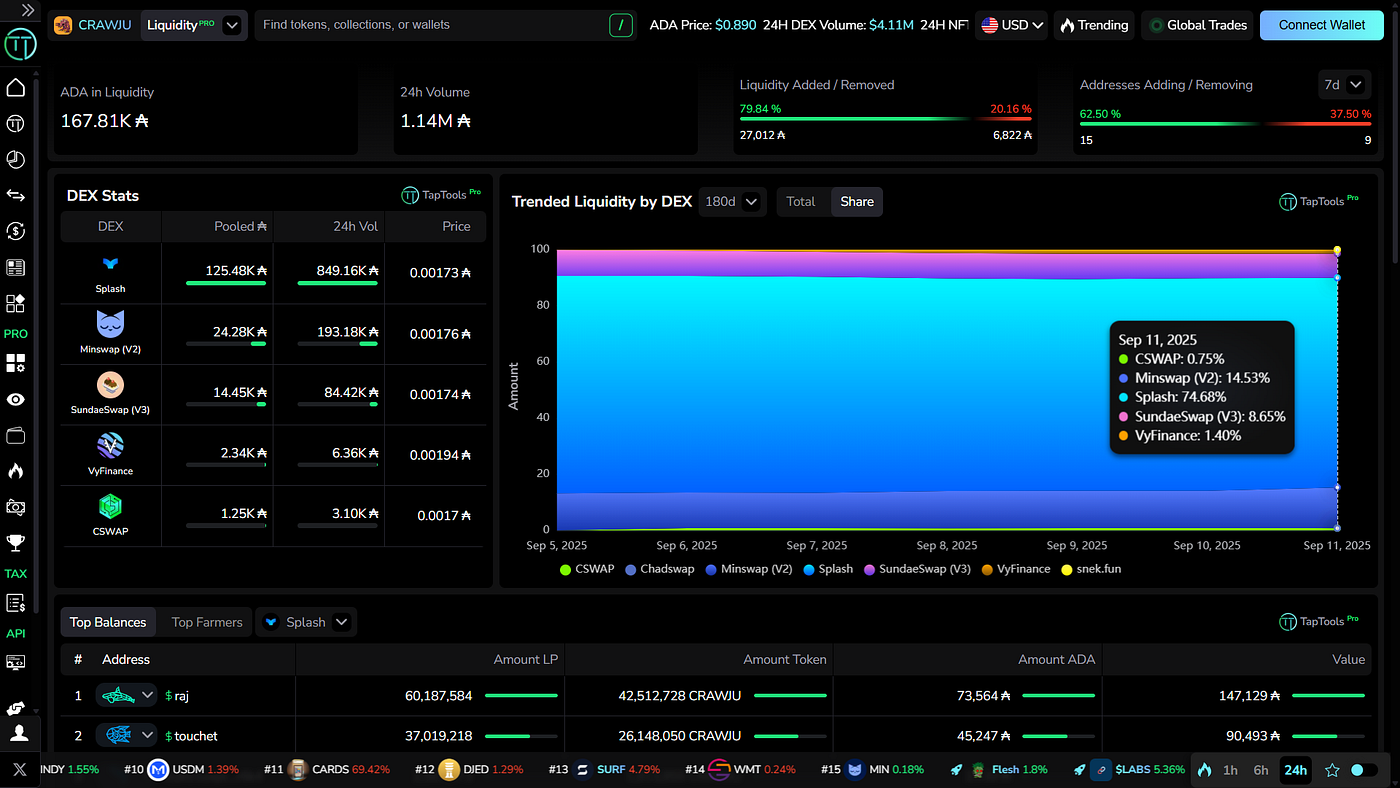Open the Global Trades button
Viewport: 1400px width, 788px height.
coord(1197,25)
